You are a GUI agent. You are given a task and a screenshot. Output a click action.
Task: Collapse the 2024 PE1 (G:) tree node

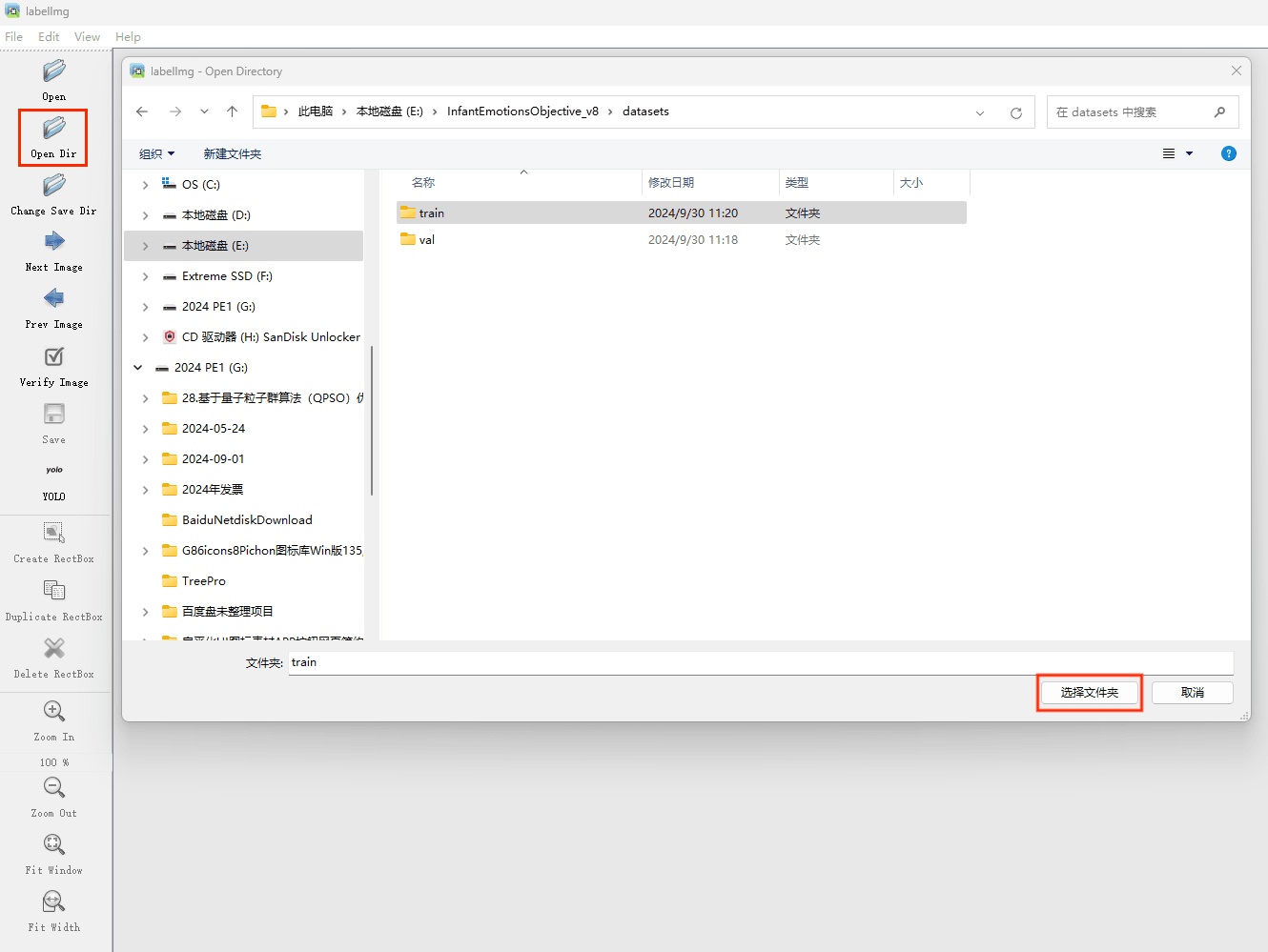[138, 367]
